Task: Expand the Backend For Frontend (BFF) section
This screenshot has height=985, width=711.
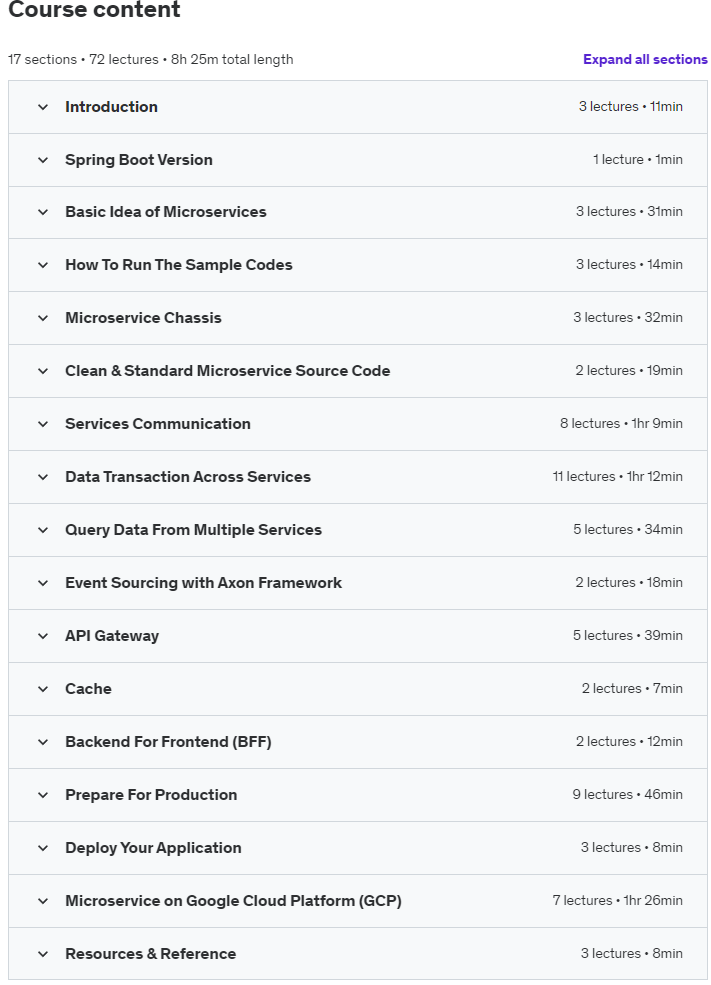Action: (x=357, y=742)
